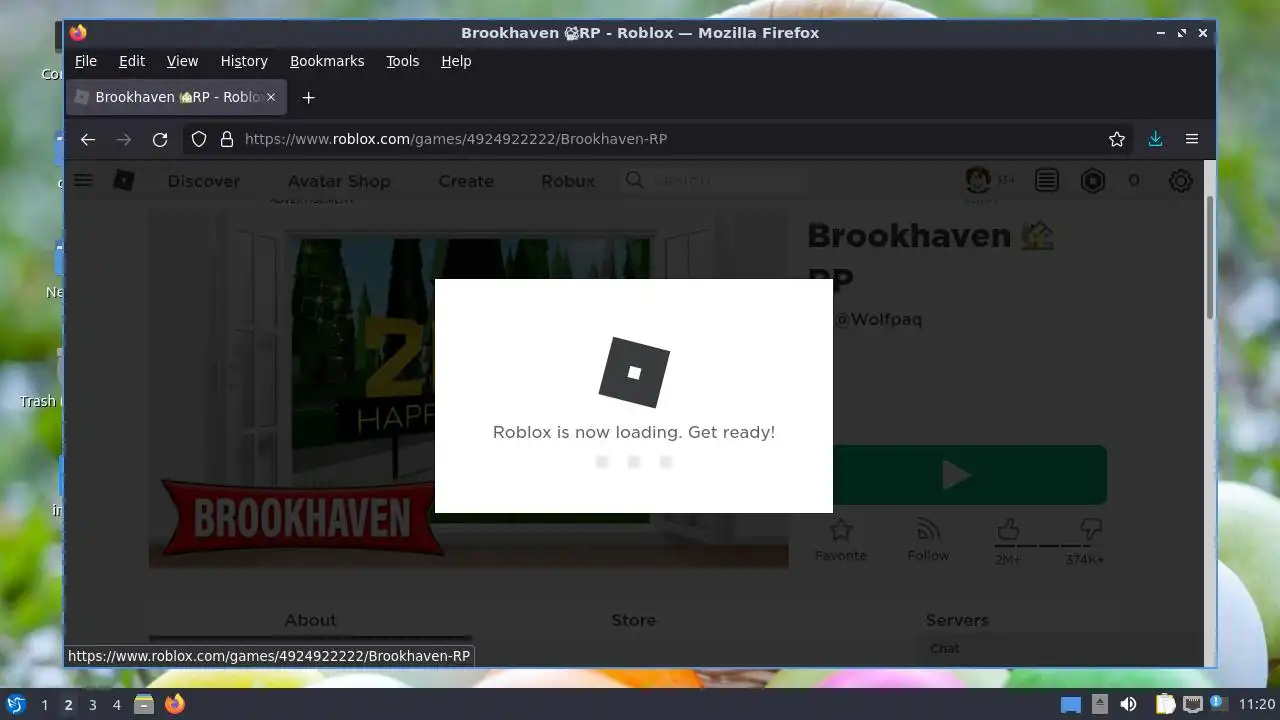The height and width of the screenshot is (720, 1280).
Task: Click the show desktop tray icon
Action: pos(1071,704)
